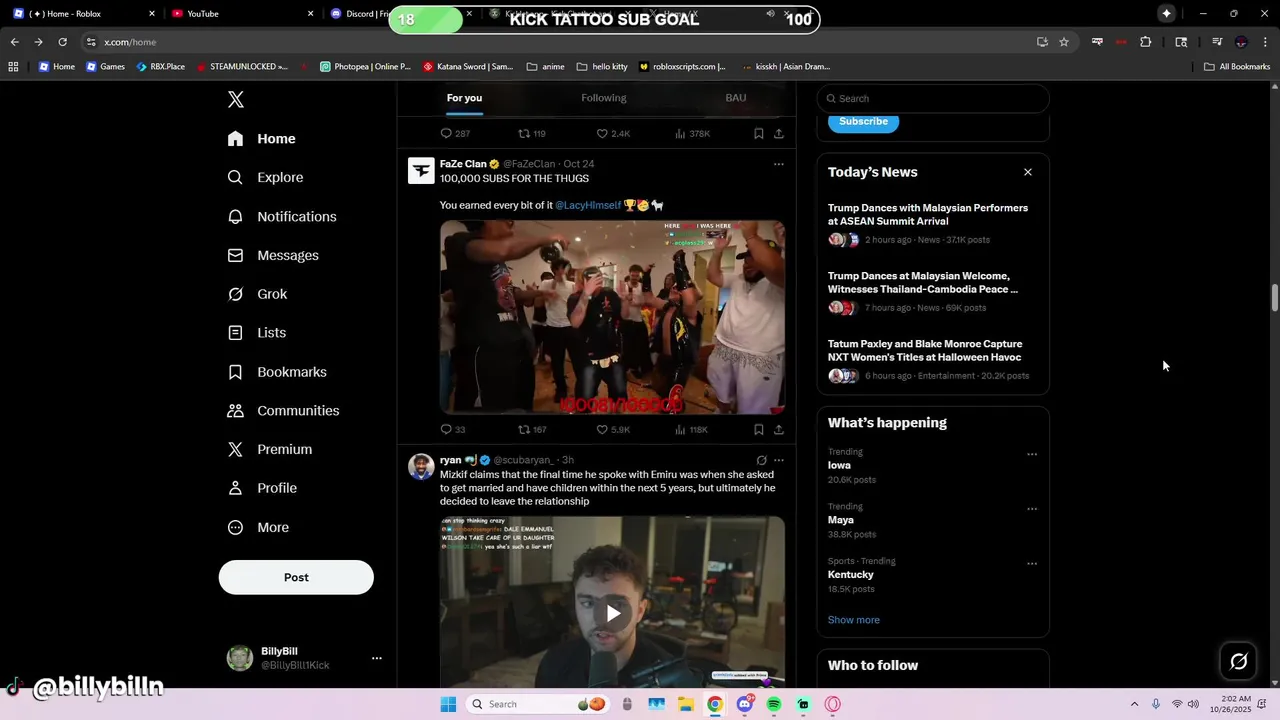
Task: Switch to BAU tab
Action: (x=736, y=98)
